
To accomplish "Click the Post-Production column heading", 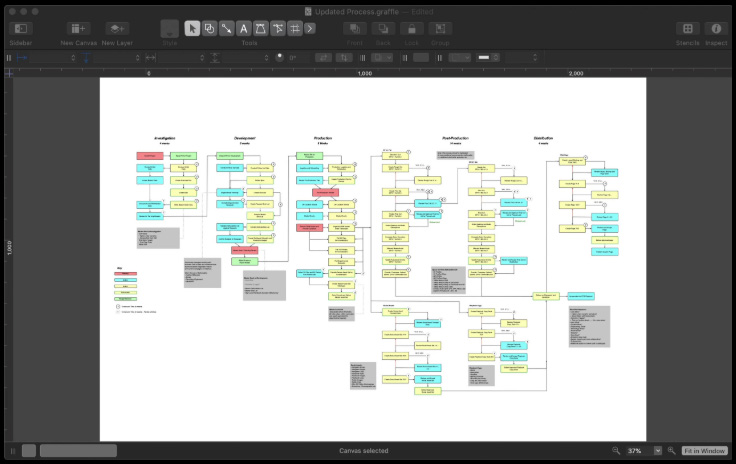I will [455, 138].
